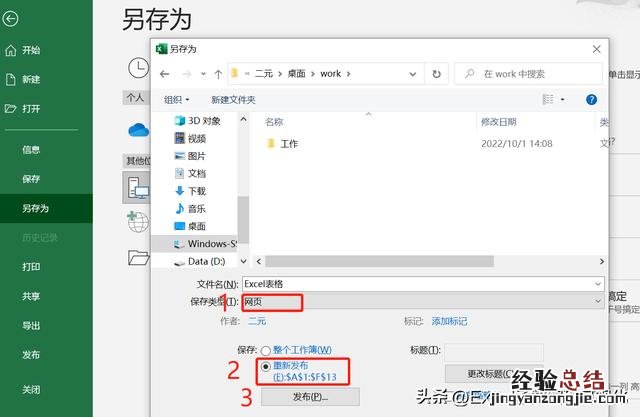Click the search box for work folder
Viewport: 640px width, 417px height.
(529, 74)
